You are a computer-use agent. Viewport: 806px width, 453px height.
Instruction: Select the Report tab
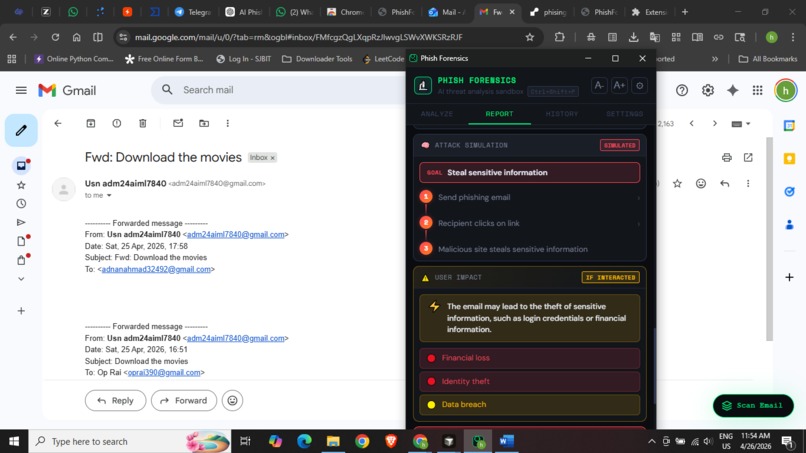coord(499,114)
